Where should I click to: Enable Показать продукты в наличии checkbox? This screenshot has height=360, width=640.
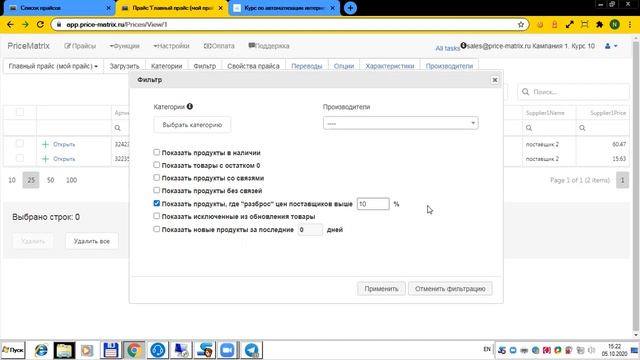157,152
